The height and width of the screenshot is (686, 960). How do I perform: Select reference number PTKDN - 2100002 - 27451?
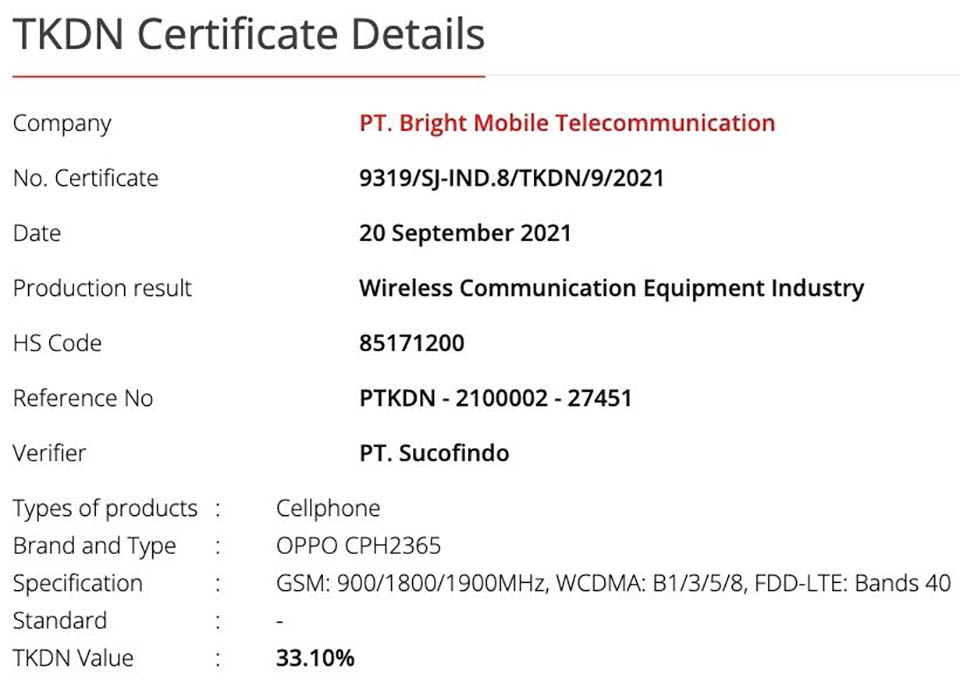(495, 398)
